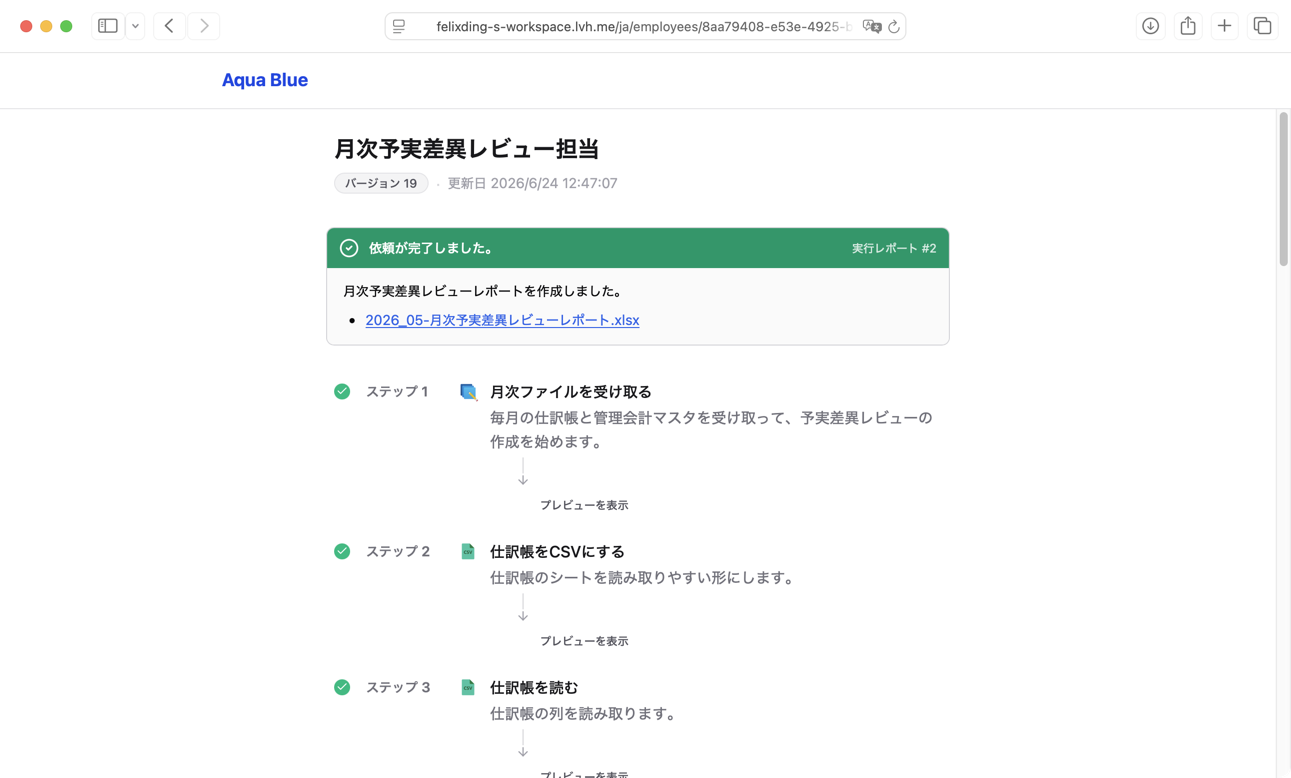This screenshot has width=1291, height=778.
Task: Click the CSV icon for 仕訳帳を読む
Action: (468, 687)
